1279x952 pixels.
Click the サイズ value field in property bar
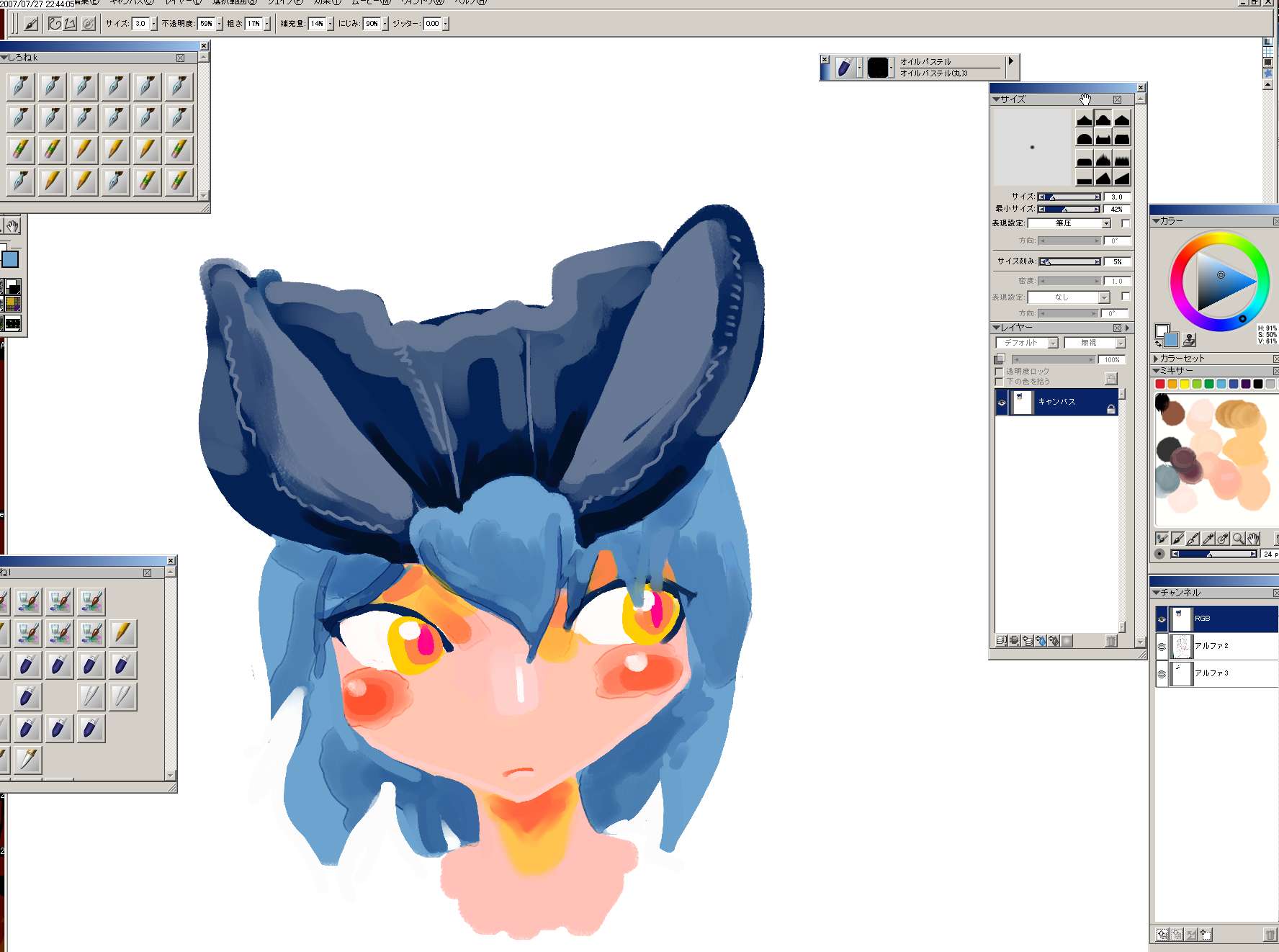point(140,24)
